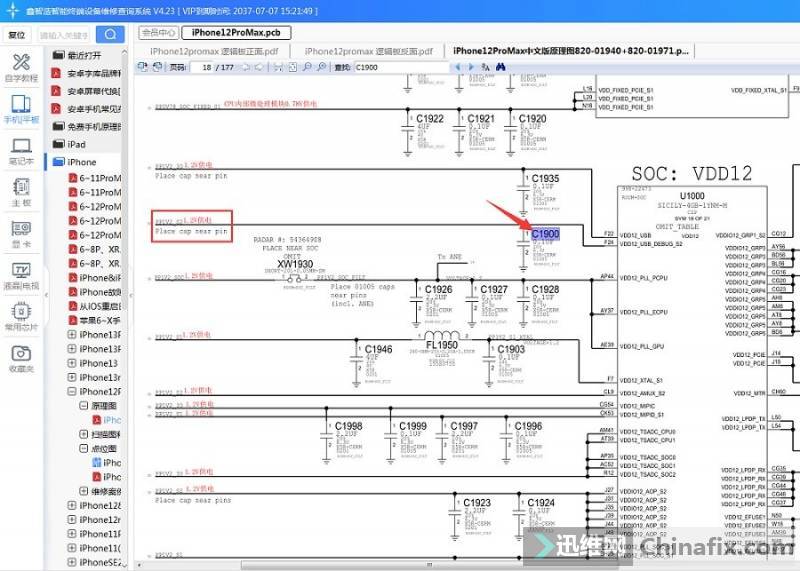
Task: Click the 复位 reset button
Action: 17,34
